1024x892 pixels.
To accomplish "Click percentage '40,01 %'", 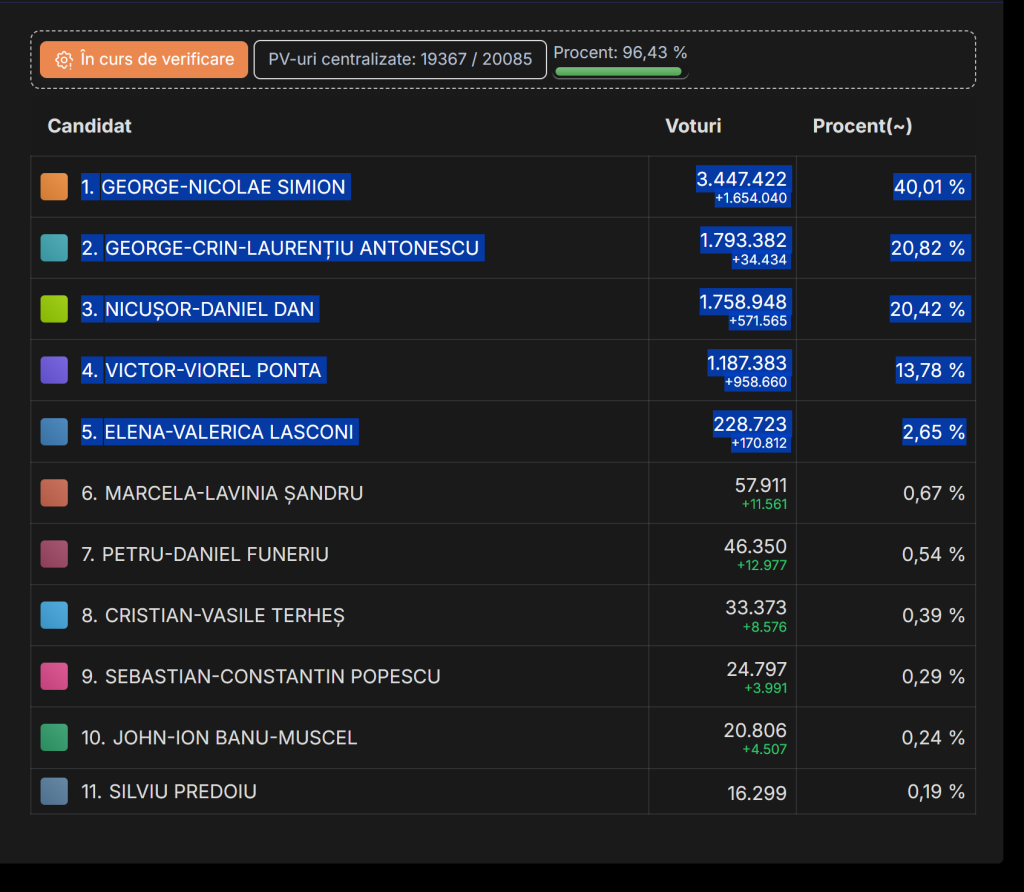I will pos(929,187).
